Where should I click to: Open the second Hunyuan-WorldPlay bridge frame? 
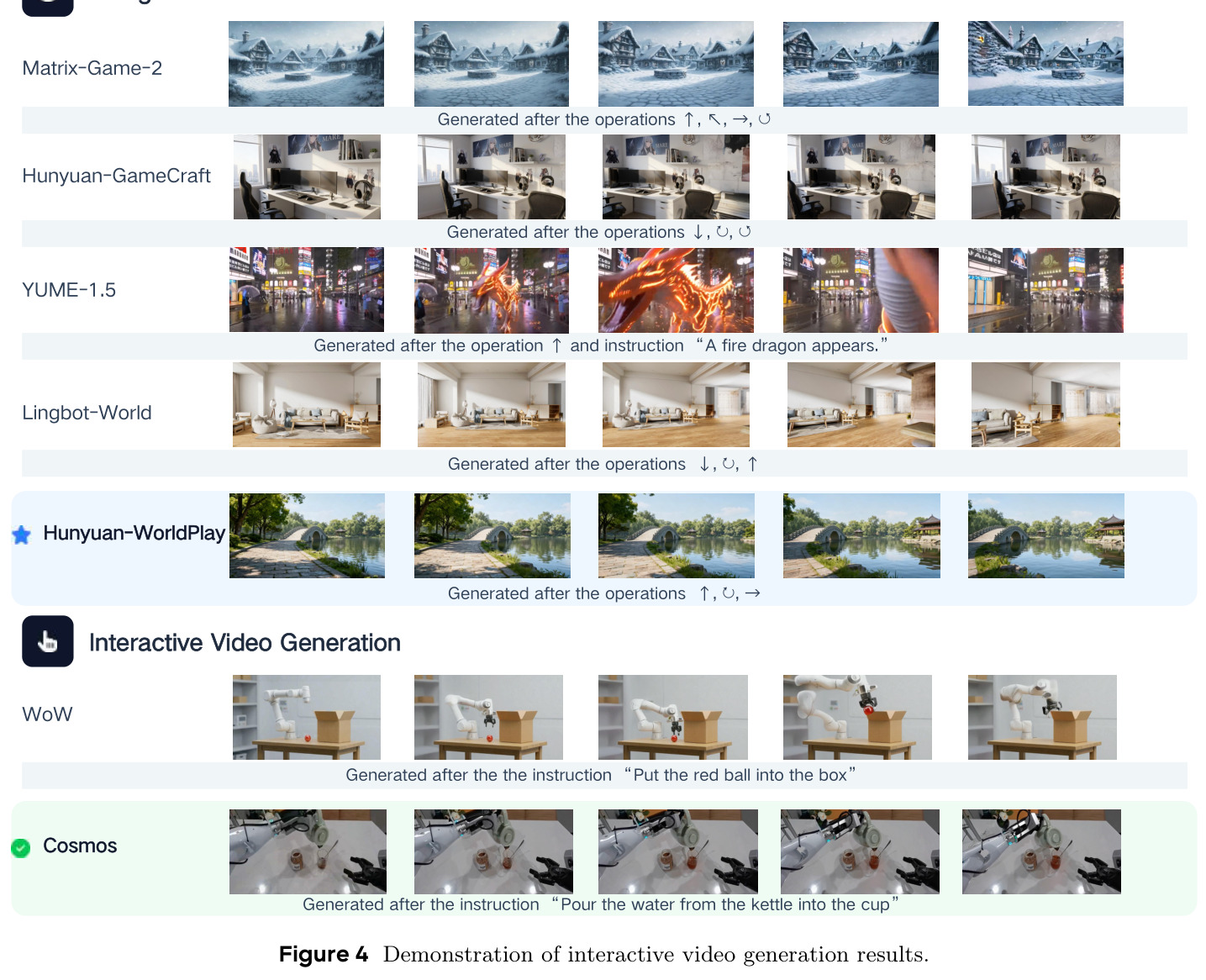(492, 535)
